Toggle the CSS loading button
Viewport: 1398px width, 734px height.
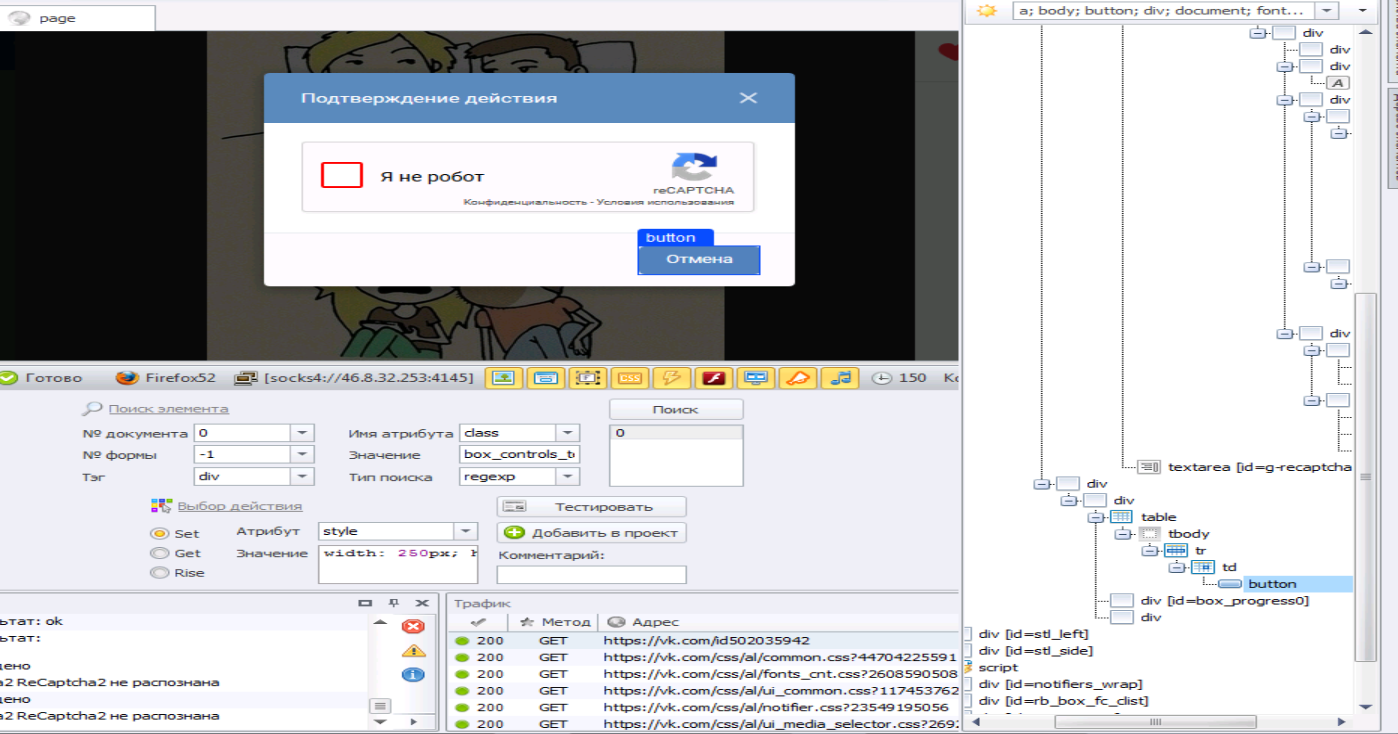(x=630, y=378)
